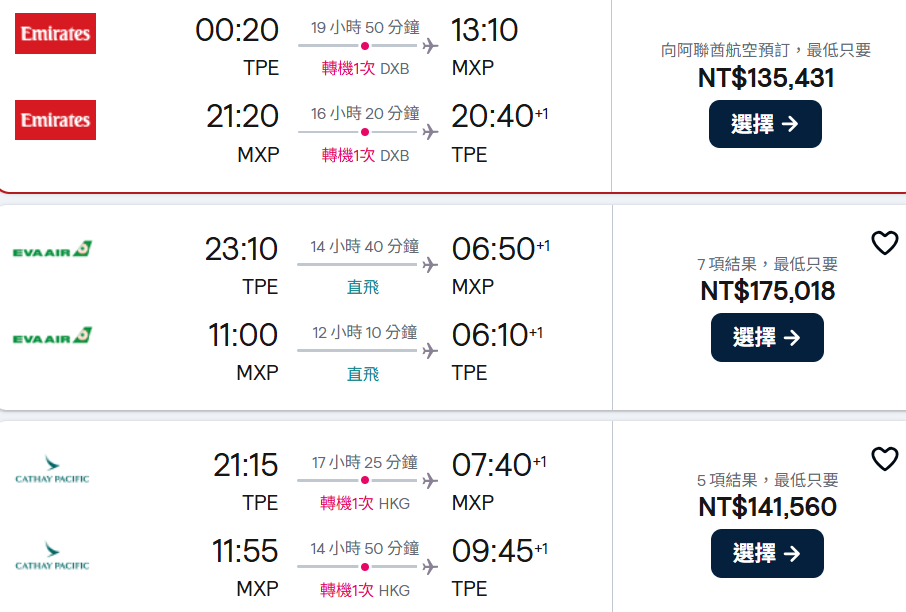The image size is (906, 612).
Task: Click the Emirates logo on the outbound flight
Action: pyautogui.click(x=56, y=33)
